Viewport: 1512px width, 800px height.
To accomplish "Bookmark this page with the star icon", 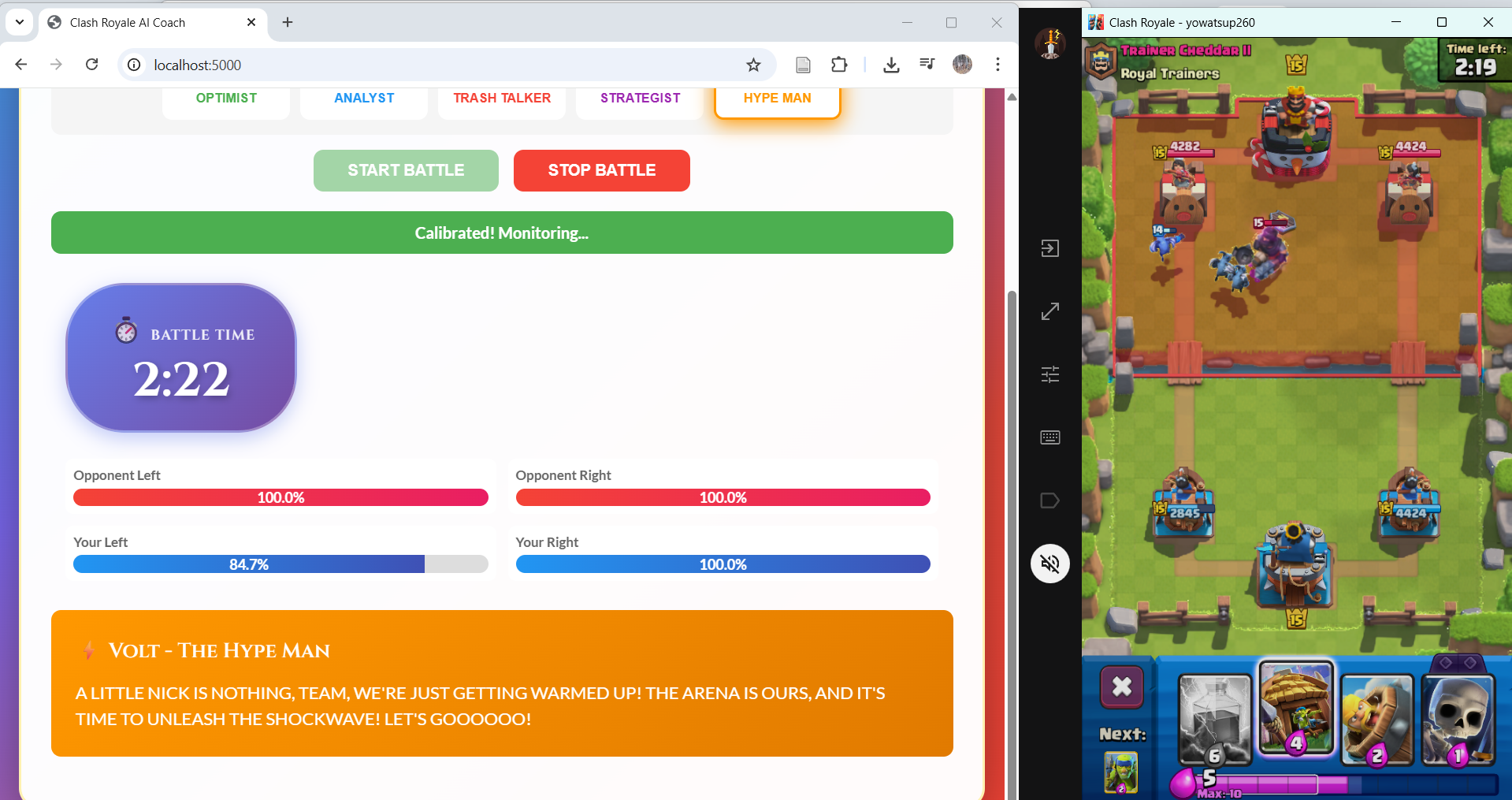I will (753, 65).
